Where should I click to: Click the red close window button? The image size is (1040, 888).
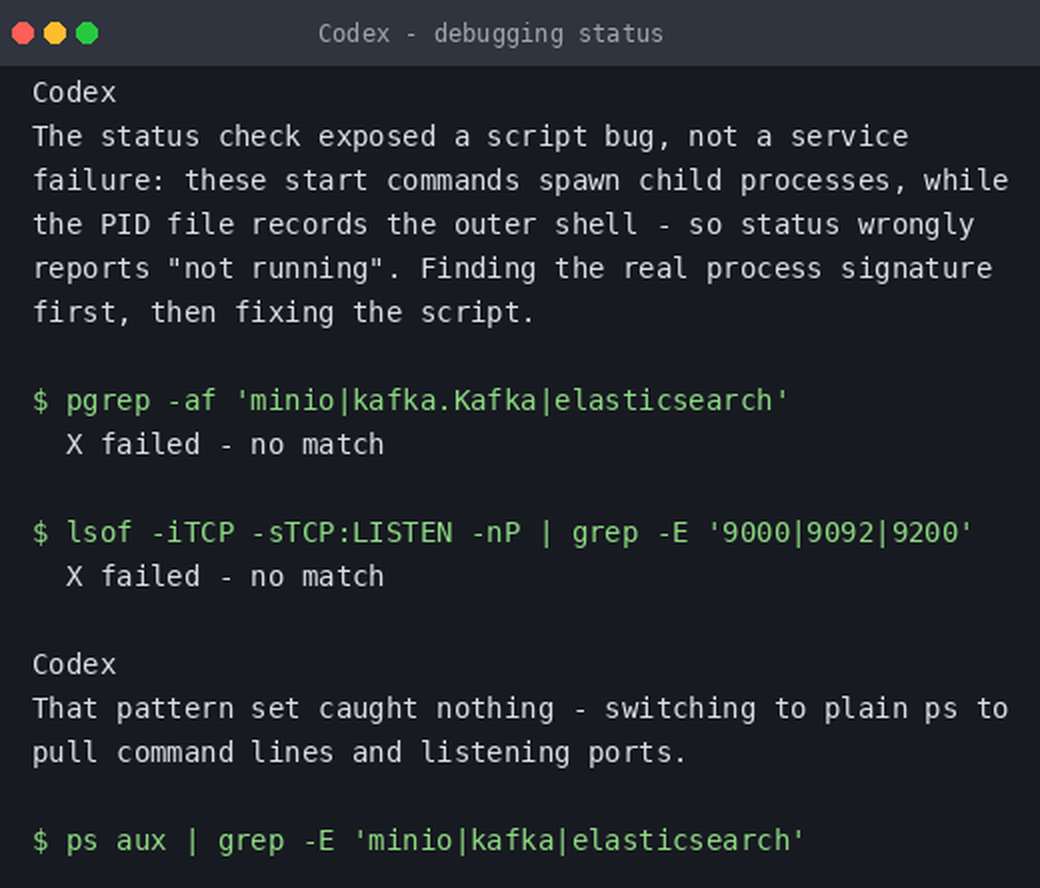click(x=23, y=33)
